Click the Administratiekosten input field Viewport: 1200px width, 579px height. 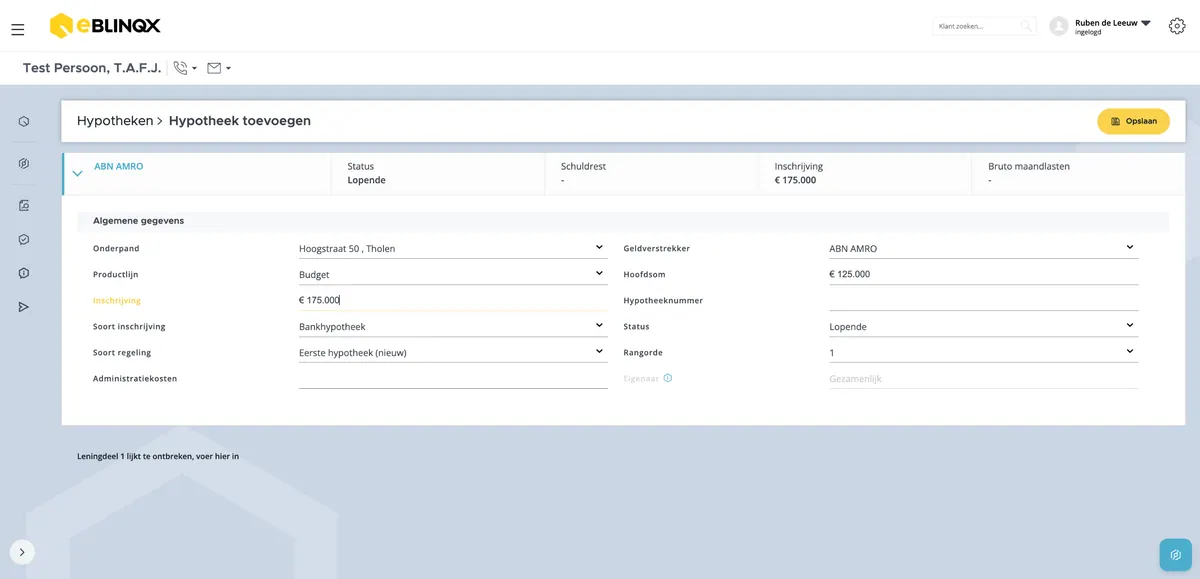click(x=453, y=378)
